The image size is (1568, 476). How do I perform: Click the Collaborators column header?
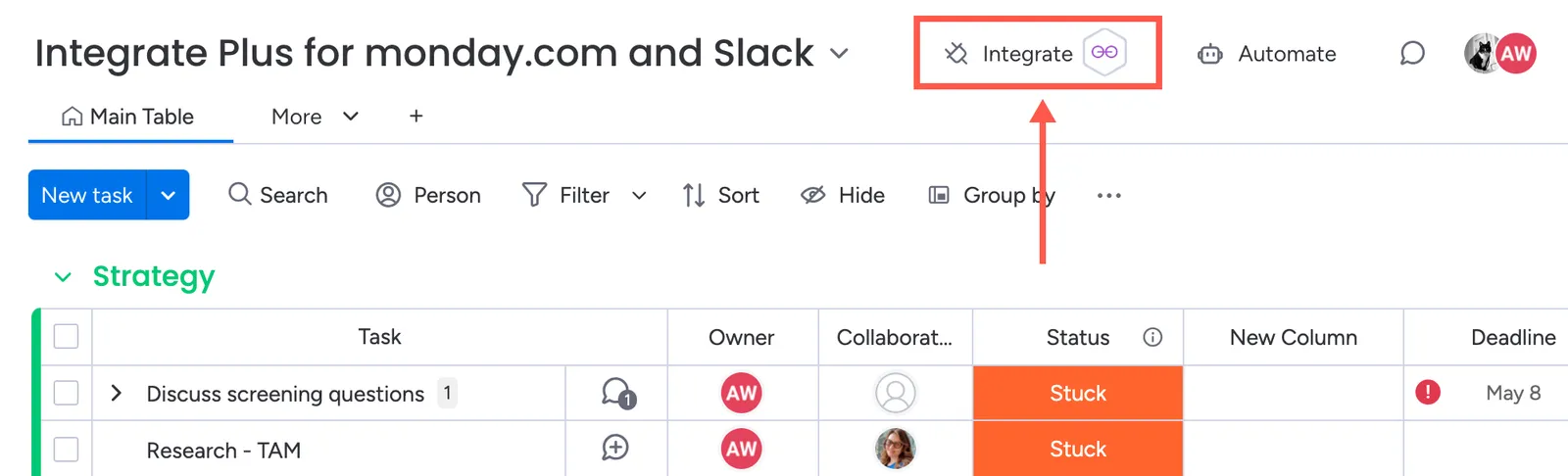pyautogui.click(x=895, y=337)
